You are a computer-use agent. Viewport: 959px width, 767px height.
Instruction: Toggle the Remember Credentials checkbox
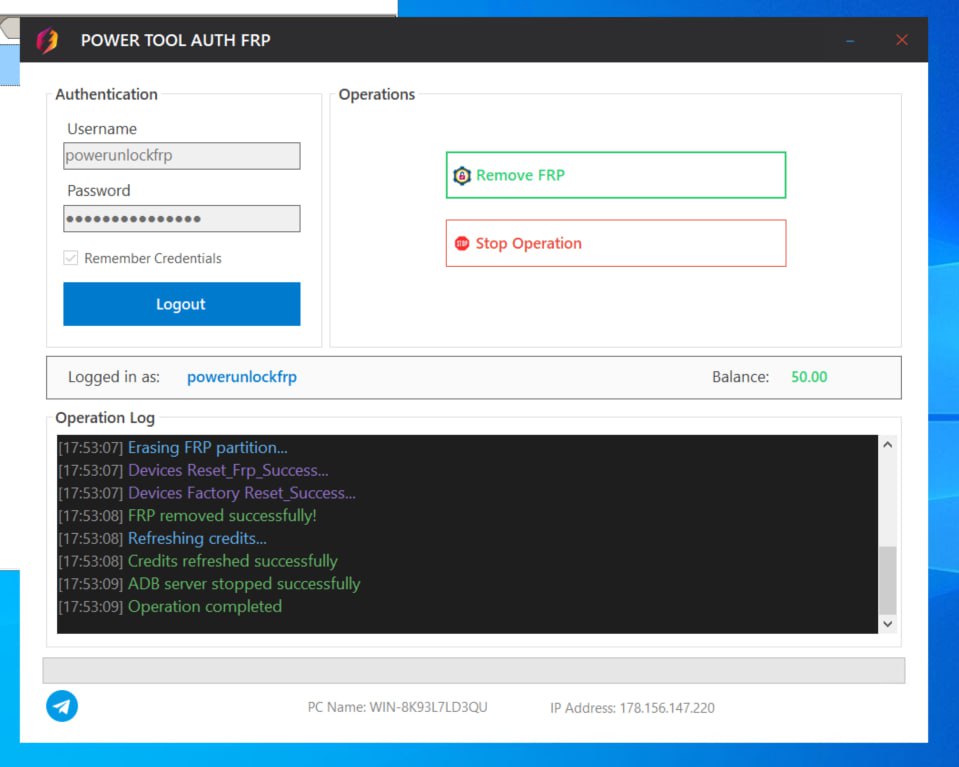tap(71, 258)
